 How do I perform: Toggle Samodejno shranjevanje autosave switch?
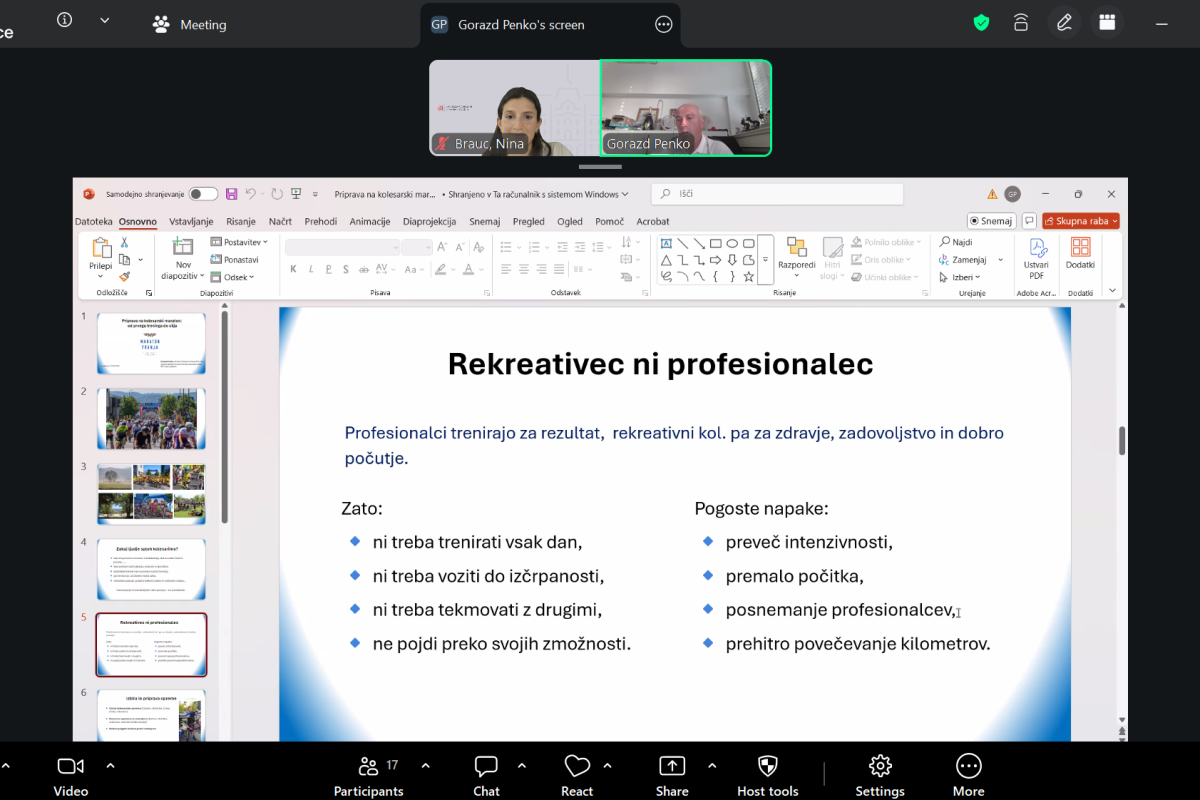click(203, 194)
